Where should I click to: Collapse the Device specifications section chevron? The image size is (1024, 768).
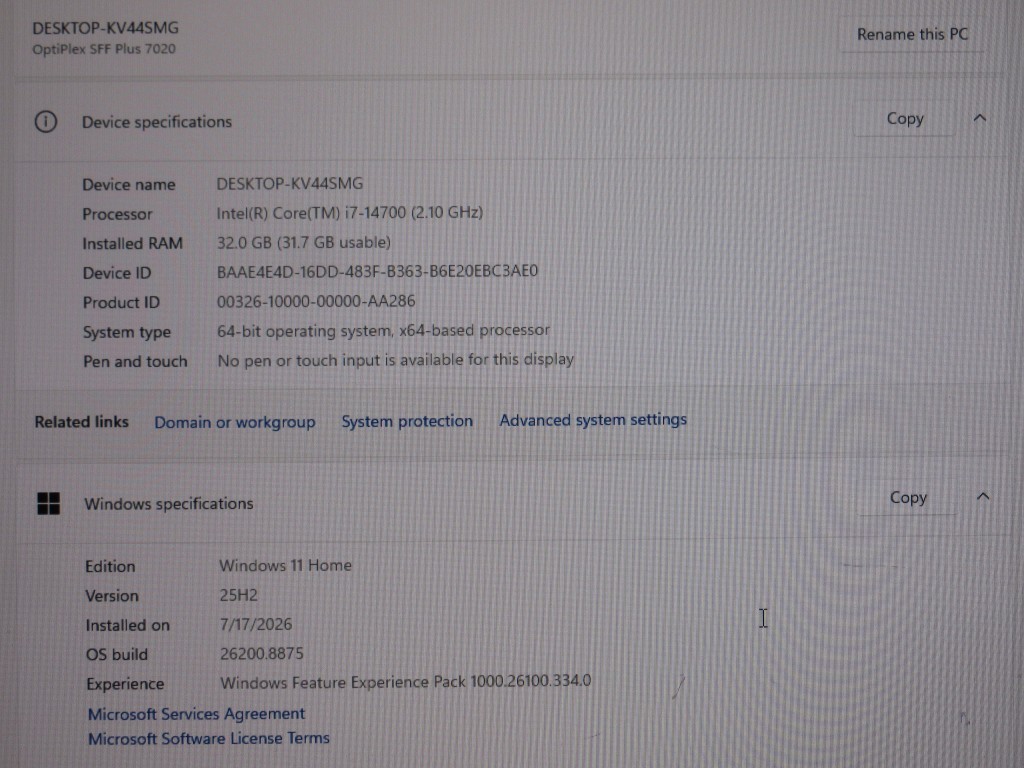point(980,118)
